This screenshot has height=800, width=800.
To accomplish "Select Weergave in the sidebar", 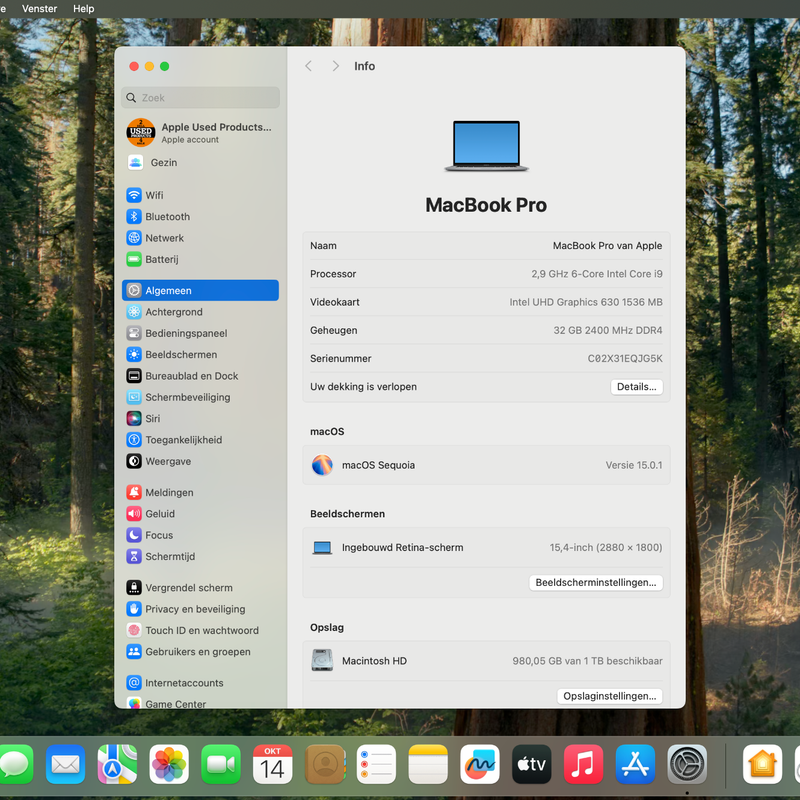I will pos(201,461).
